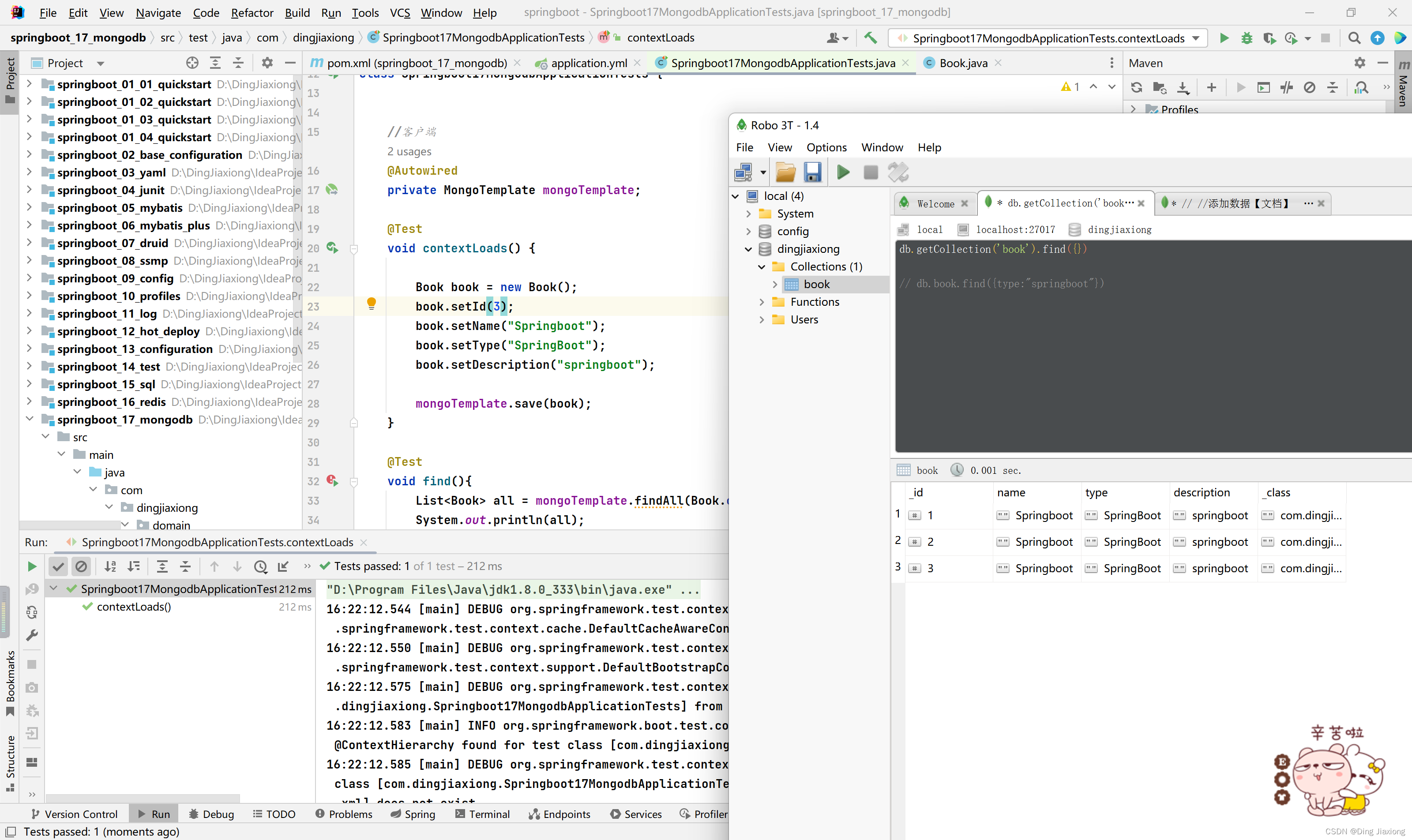Image resolution: width=1412 pixels, height=840 pixels.
Task: Expand the Users folder in Robo 3T
Action: (762, 320)
